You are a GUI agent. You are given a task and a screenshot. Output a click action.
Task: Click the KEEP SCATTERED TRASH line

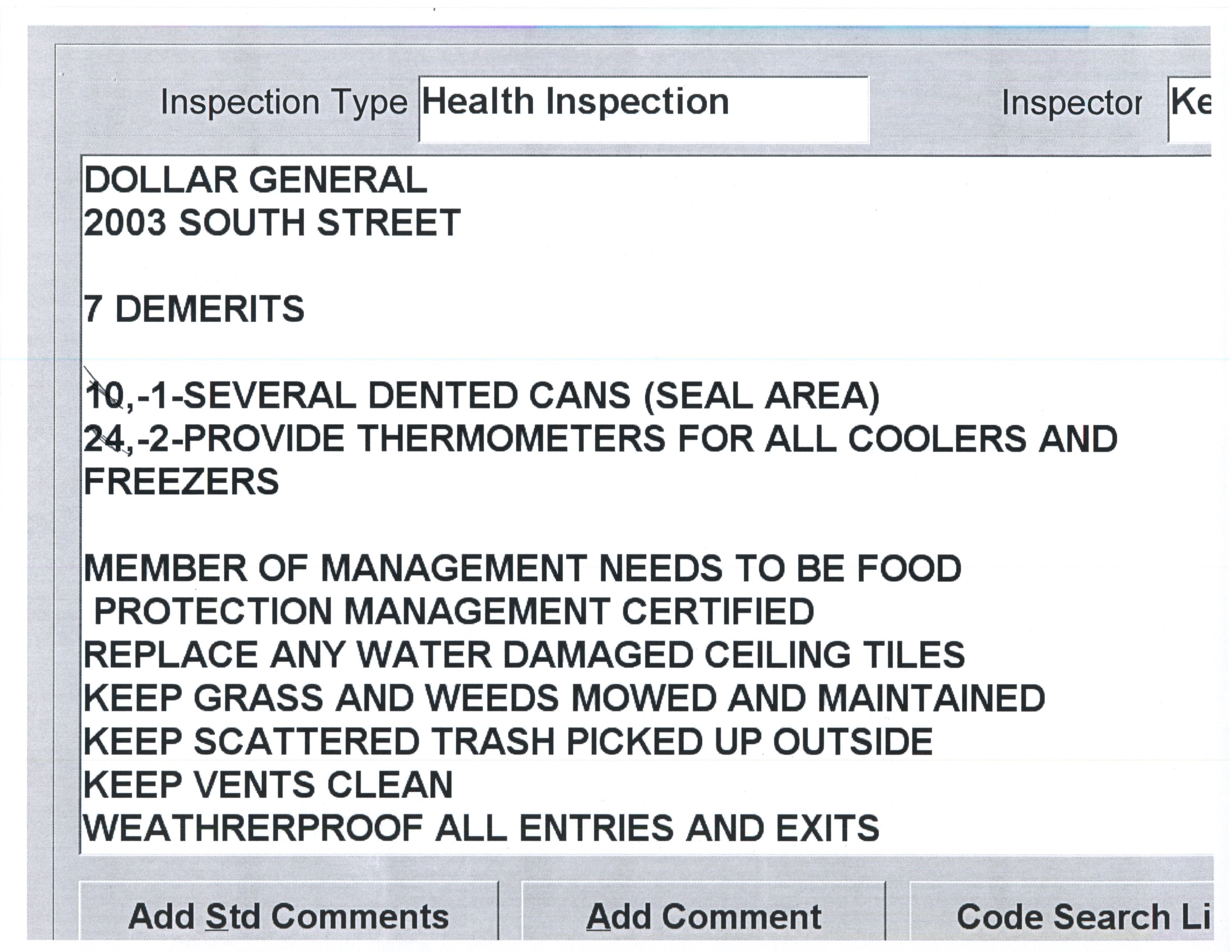tap(508, 741)
